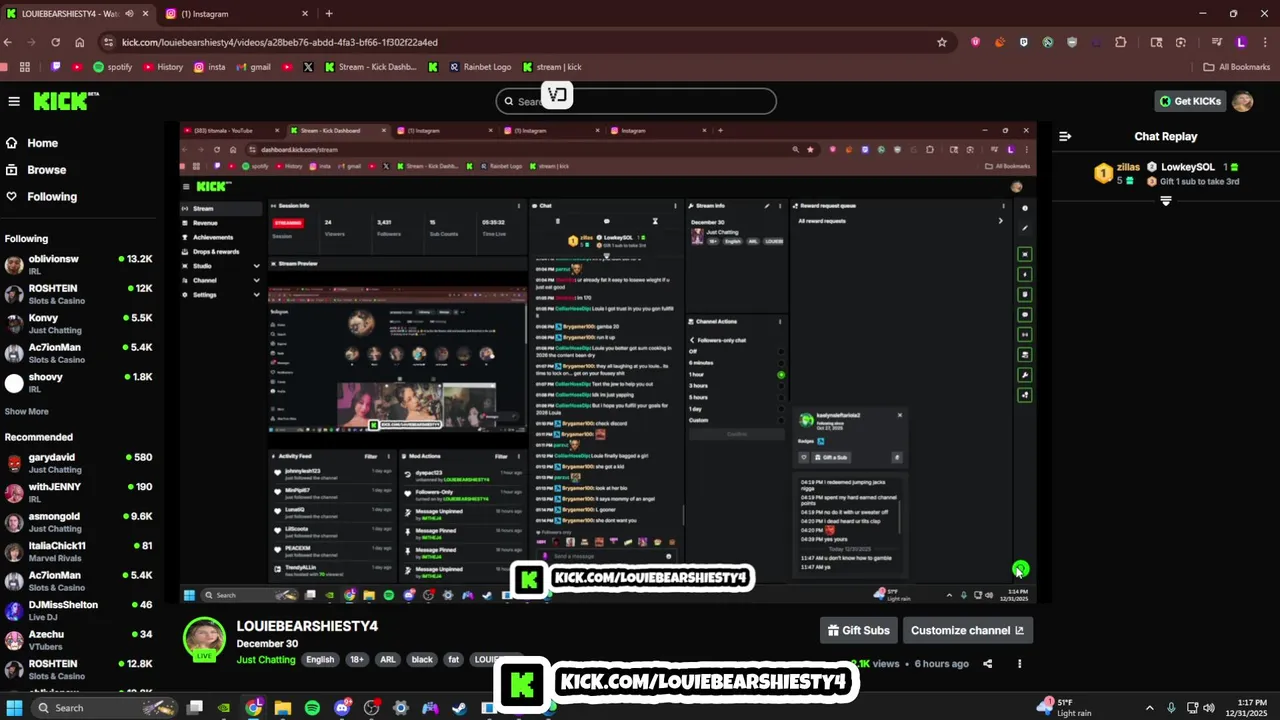Click the Kick search field
The width and height of the screenshot is (1280, 720).
pos(636,101)
